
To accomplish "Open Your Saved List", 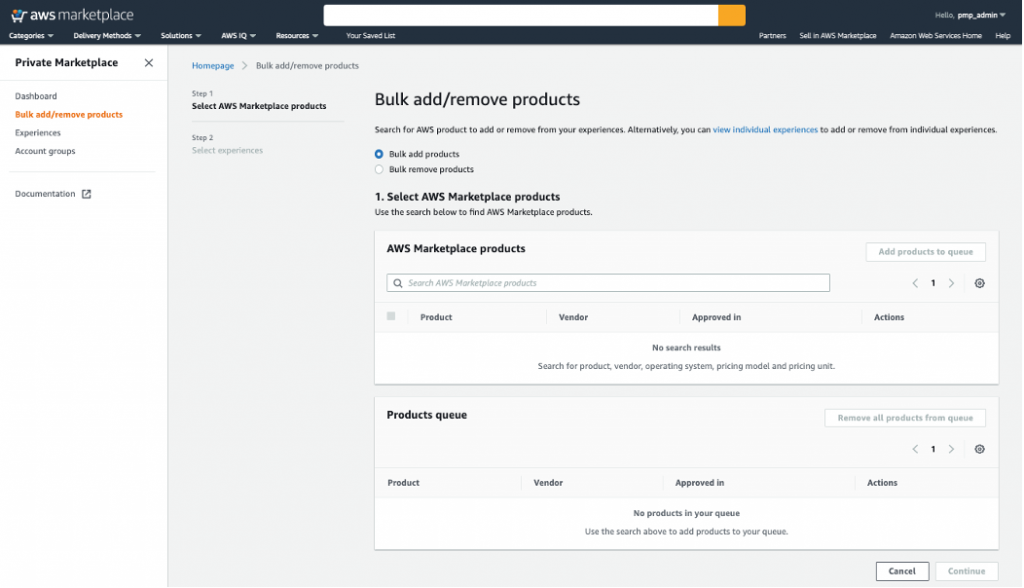I will pyautogui.click(x=371, y=35).
